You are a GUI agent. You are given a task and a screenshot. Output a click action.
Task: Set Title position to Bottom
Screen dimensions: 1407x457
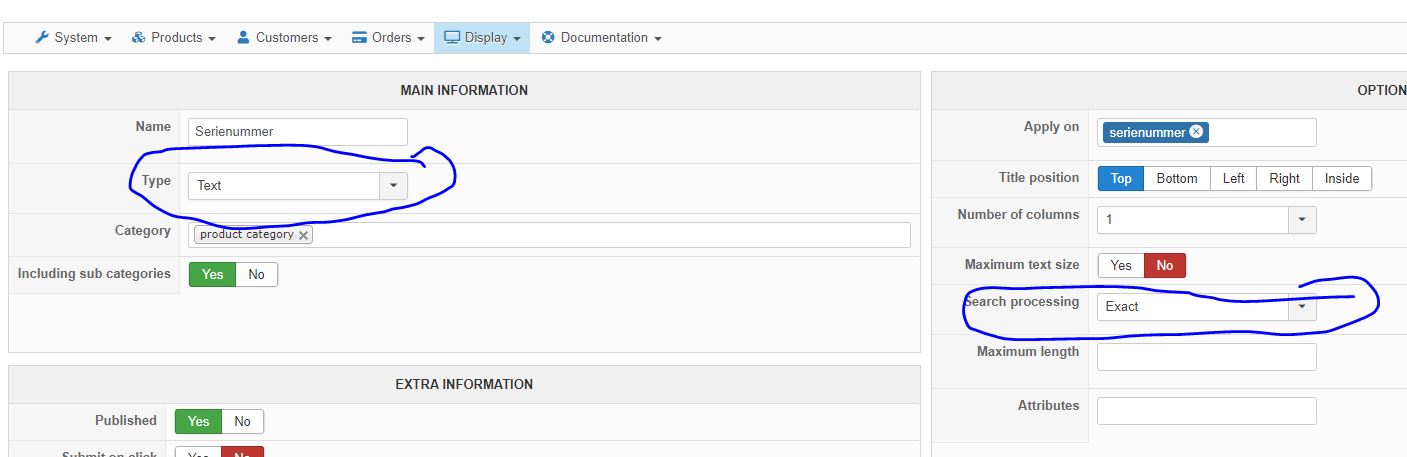[1176, 178]
